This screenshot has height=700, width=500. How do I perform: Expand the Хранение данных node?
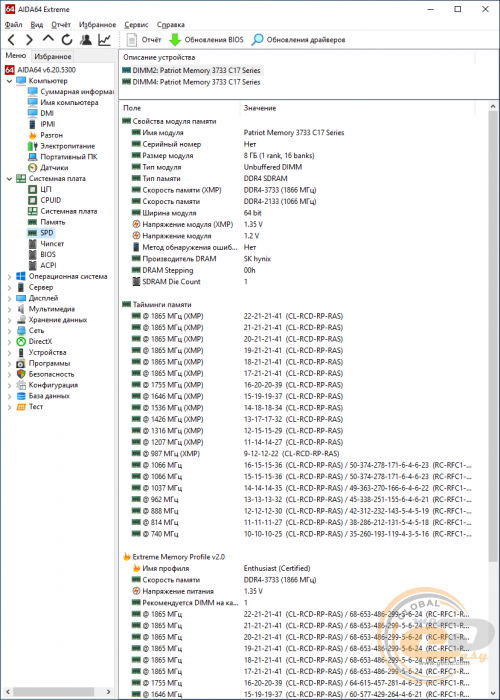[9, 320]
